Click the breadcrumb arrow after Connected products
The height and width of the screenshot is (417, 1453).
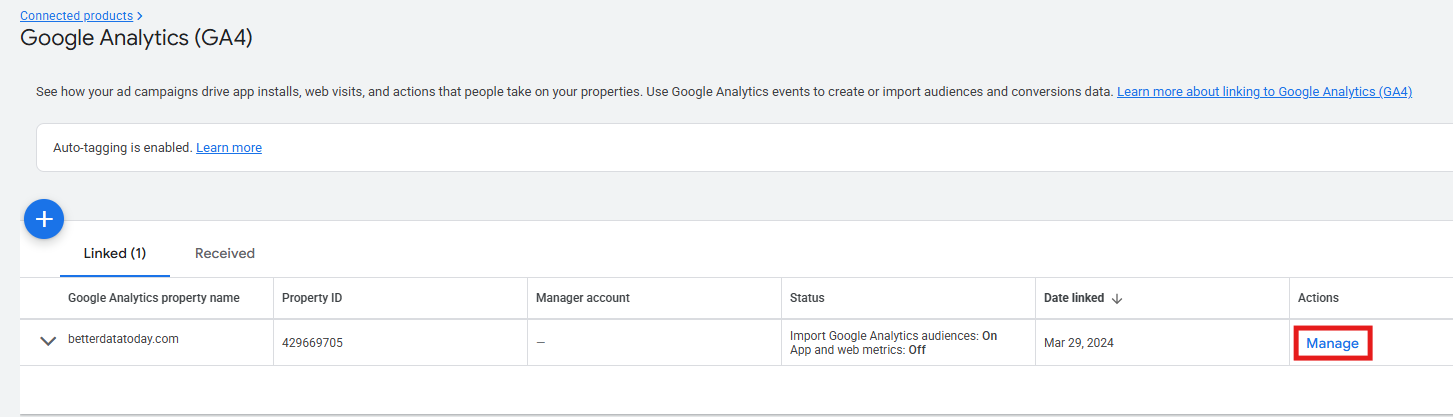click(139, 16)
